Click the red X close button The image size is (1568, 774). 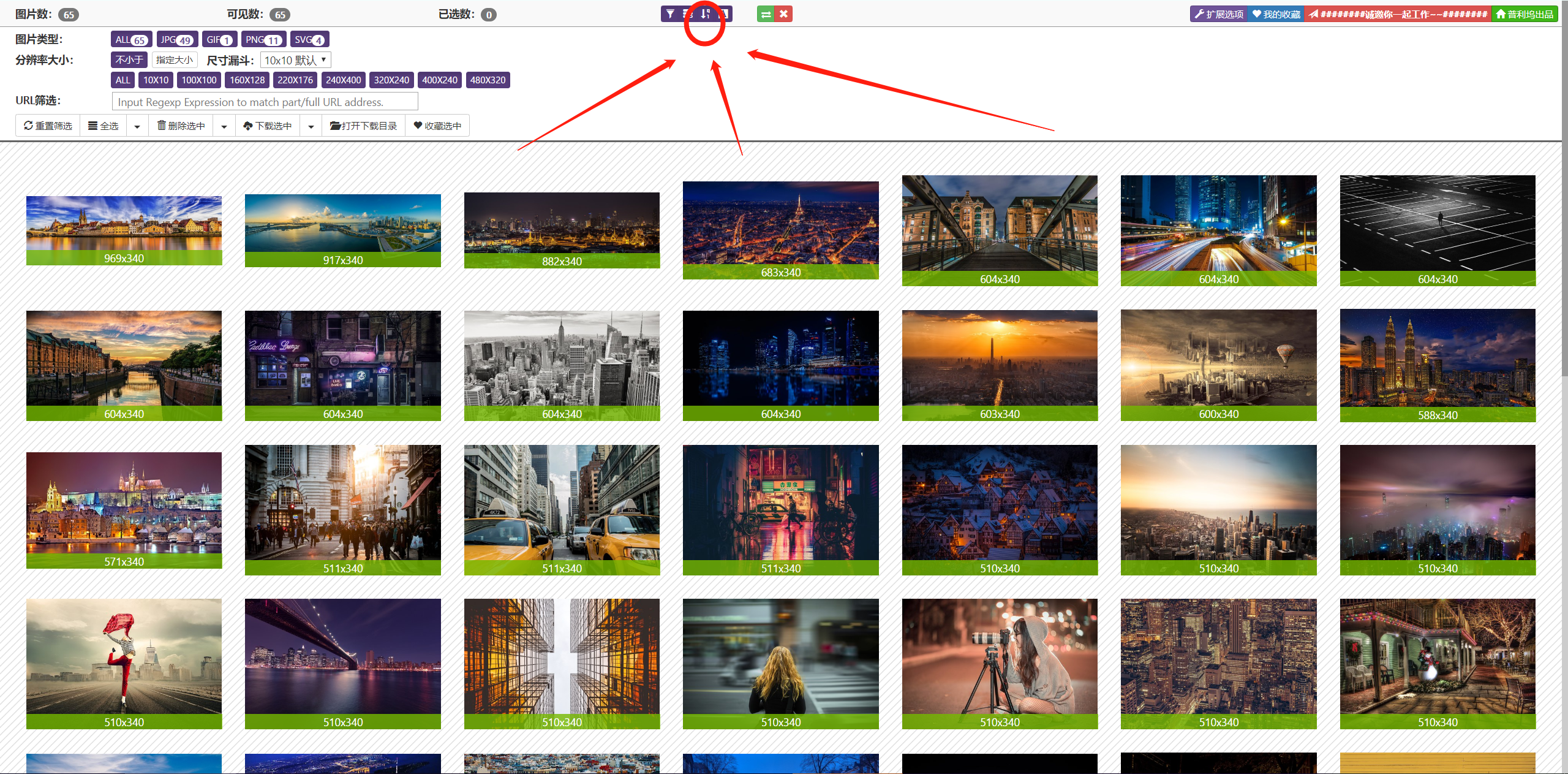click(783, 14)
